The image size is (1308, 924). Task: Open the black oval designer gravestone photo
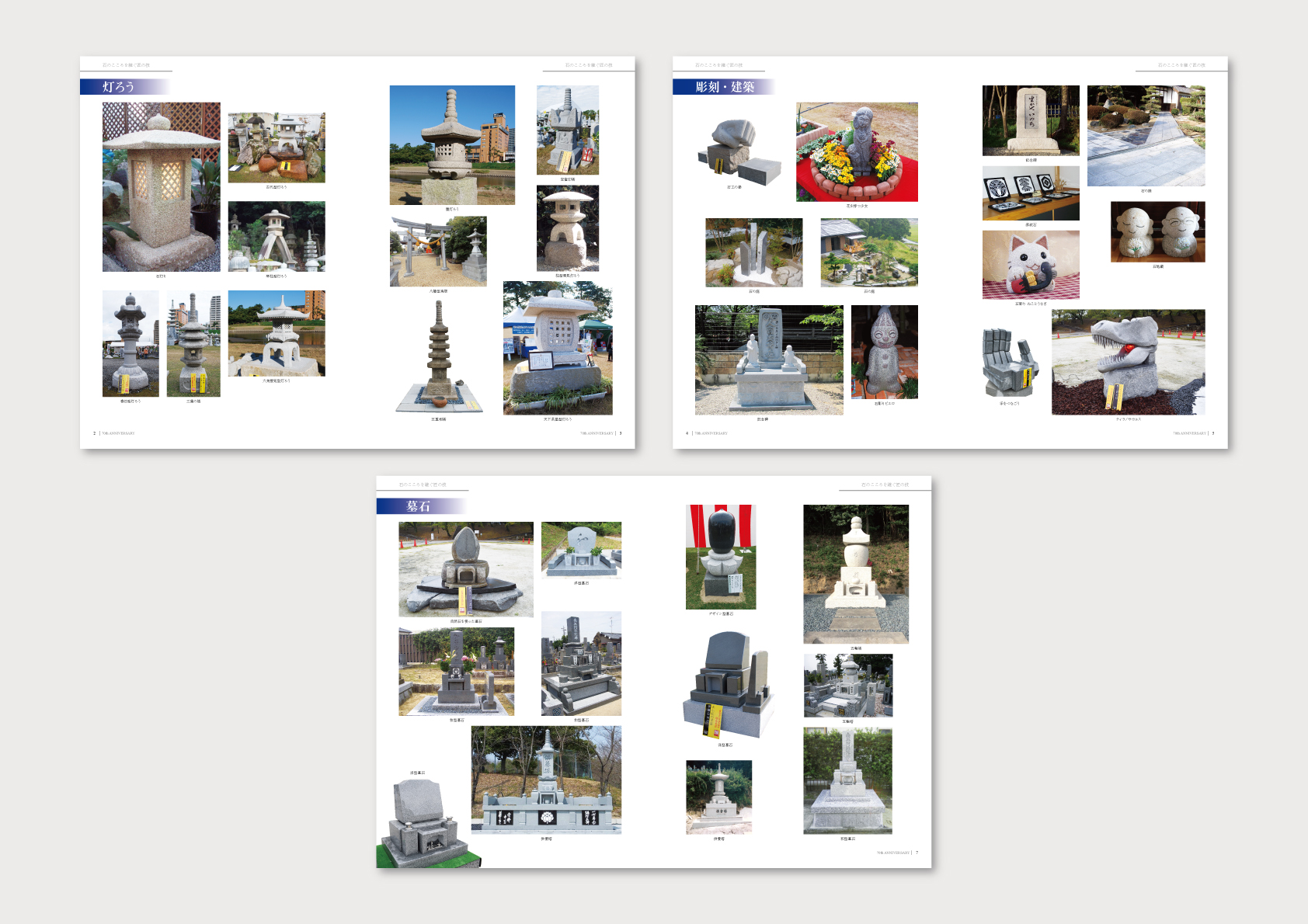[721, 557]
